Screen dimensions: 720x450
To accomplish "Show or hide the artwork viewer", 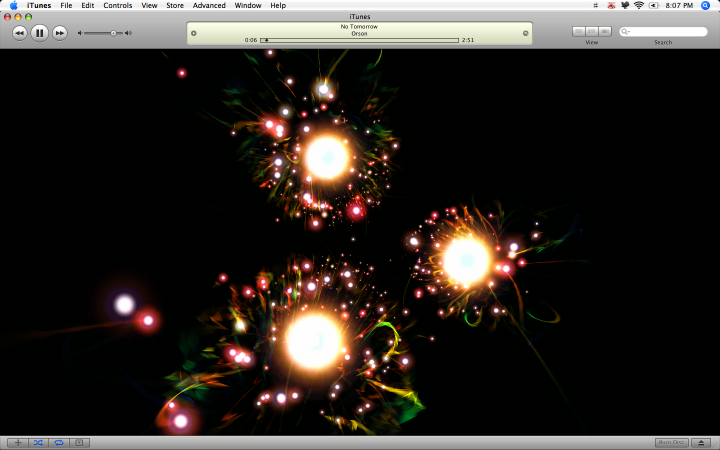I will 79,443.
